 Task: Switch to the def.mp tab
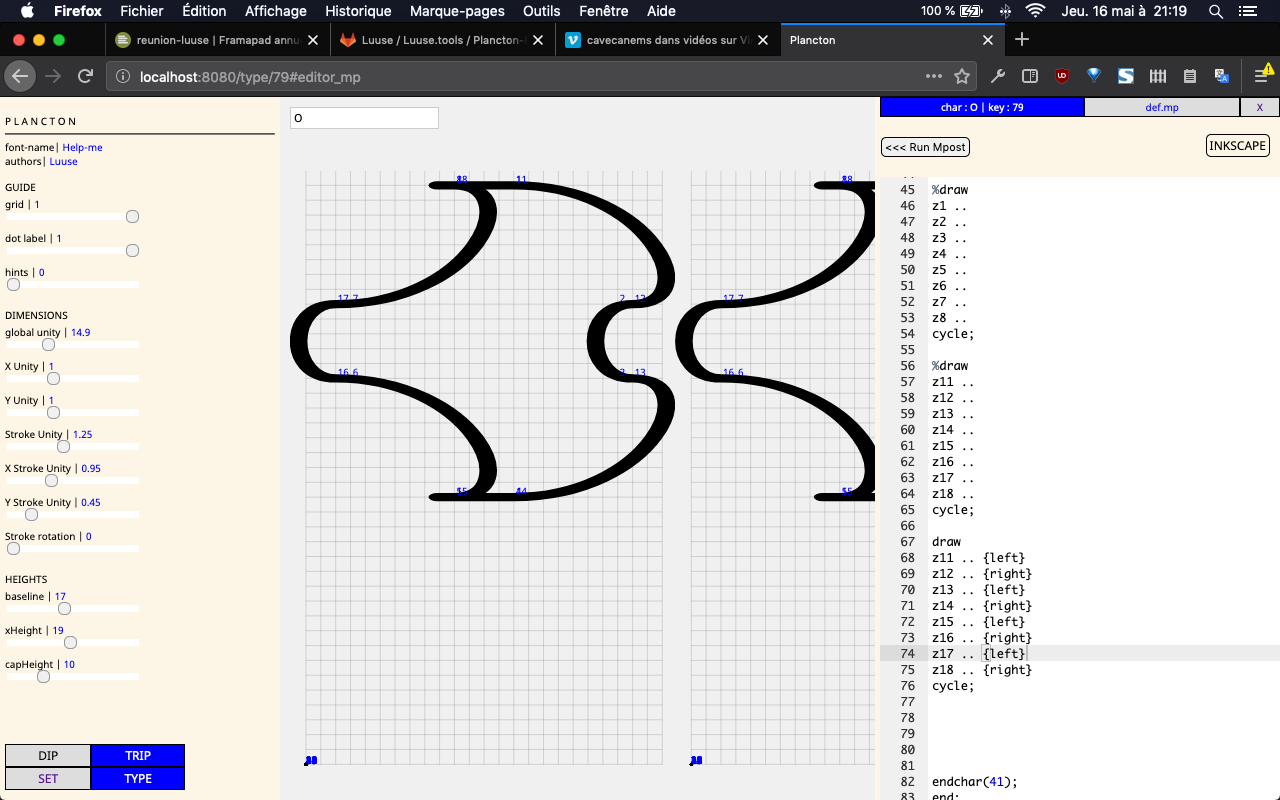(x=1162, y=107)
